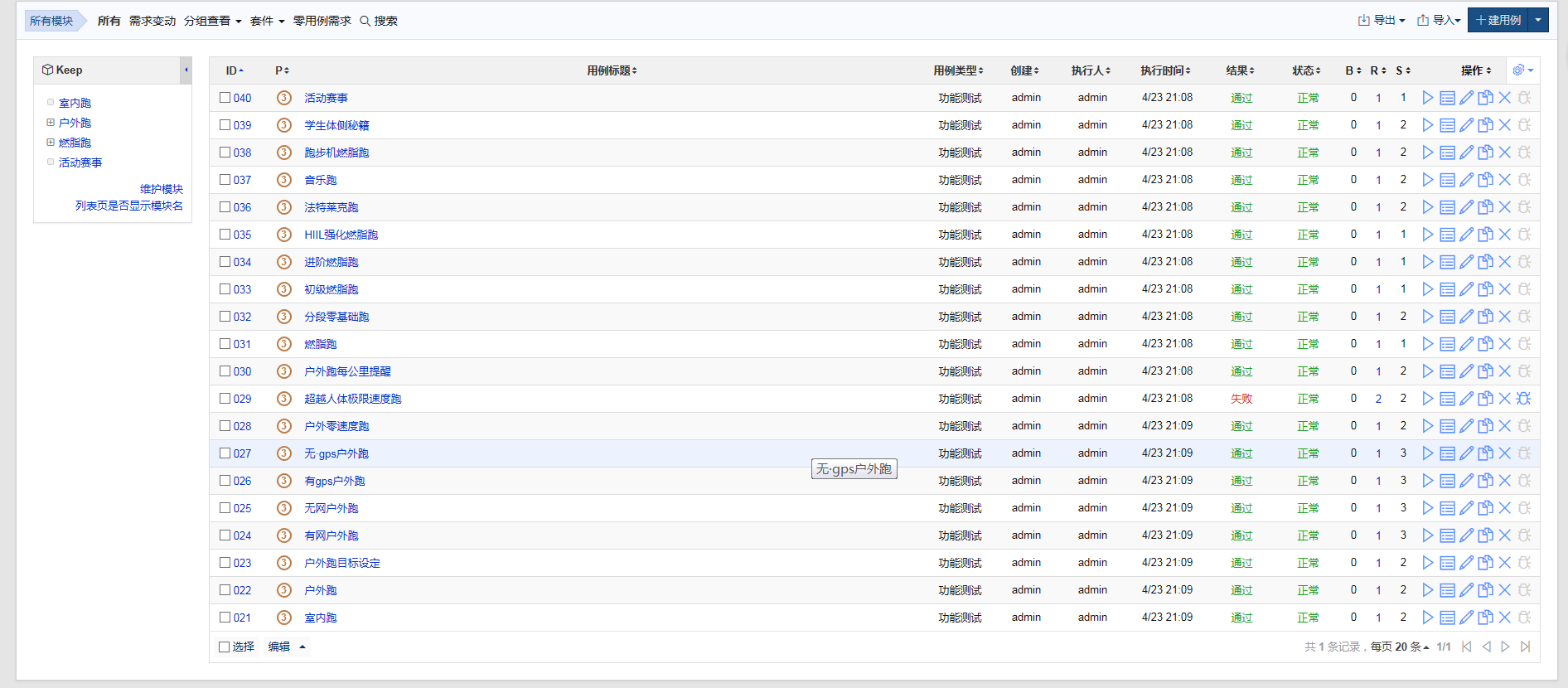Screen dimensions: 1568x688
Task: Open the 维护模块 link
Action: (162, 189)
